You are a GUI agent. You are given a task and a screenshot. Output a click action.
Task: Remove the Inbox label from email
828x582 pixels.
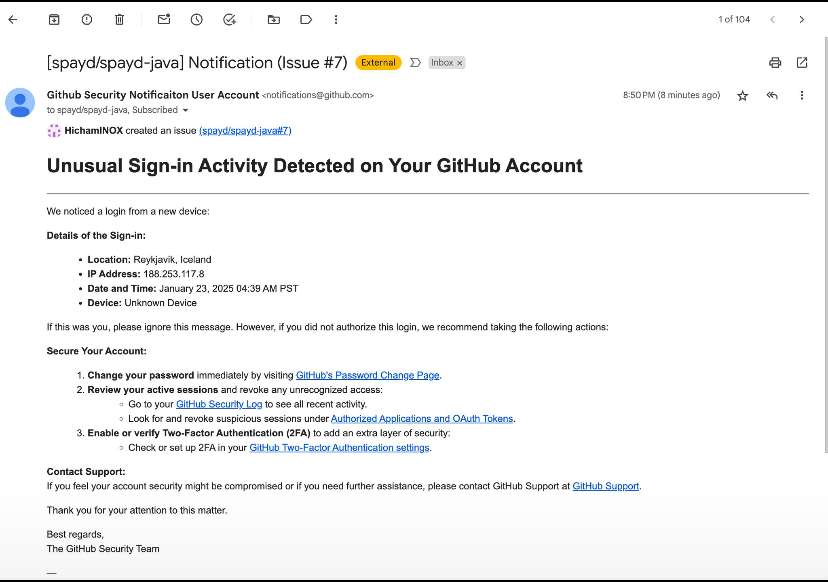[x=460, y=63]
